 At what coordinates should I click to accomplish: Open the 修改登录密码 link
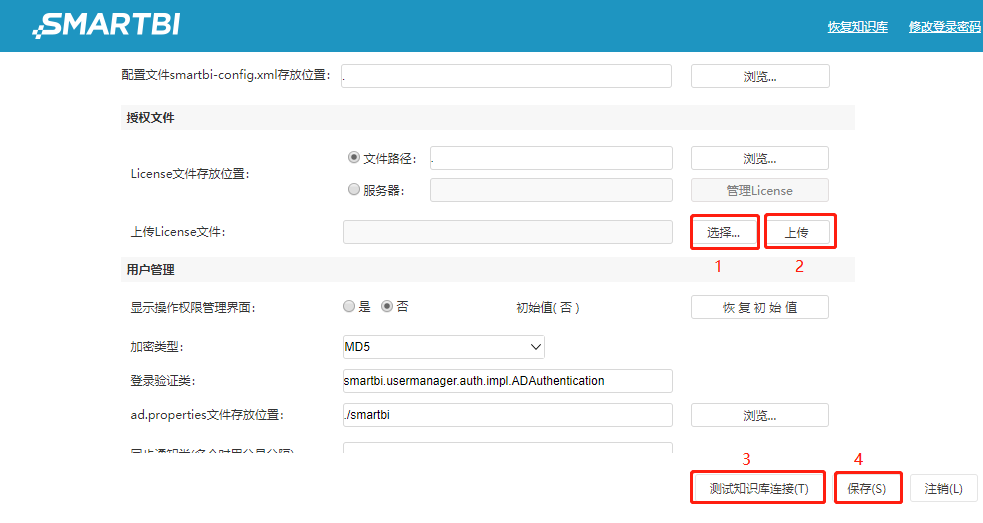point(944,27)
